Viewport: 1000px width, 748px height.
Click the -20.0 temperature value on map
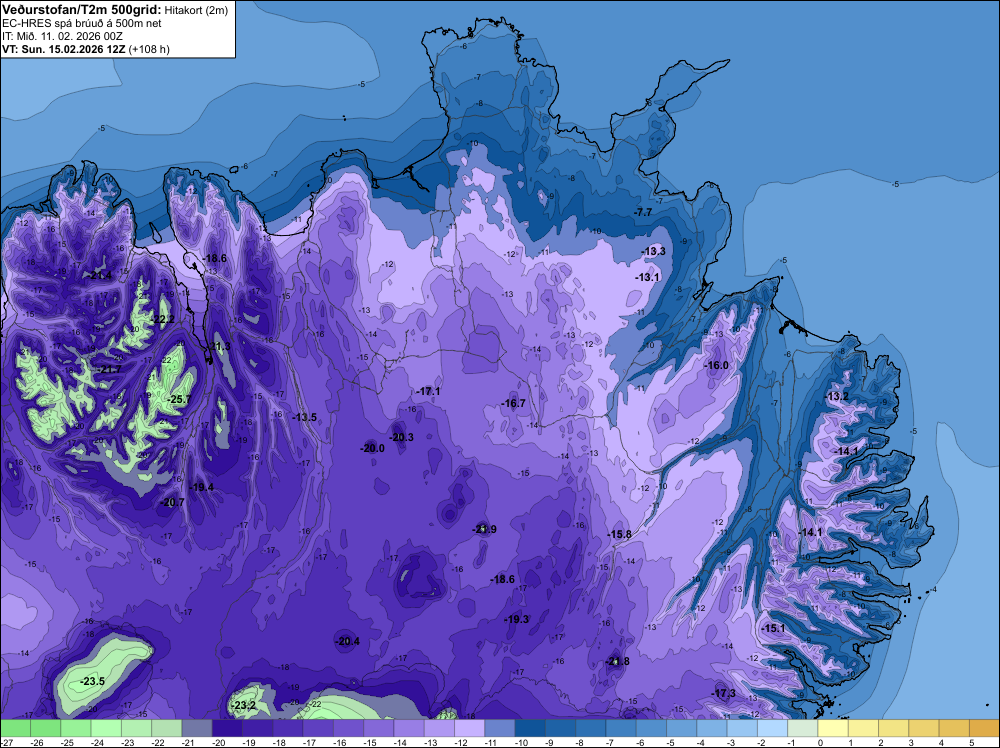coord(372,448)
